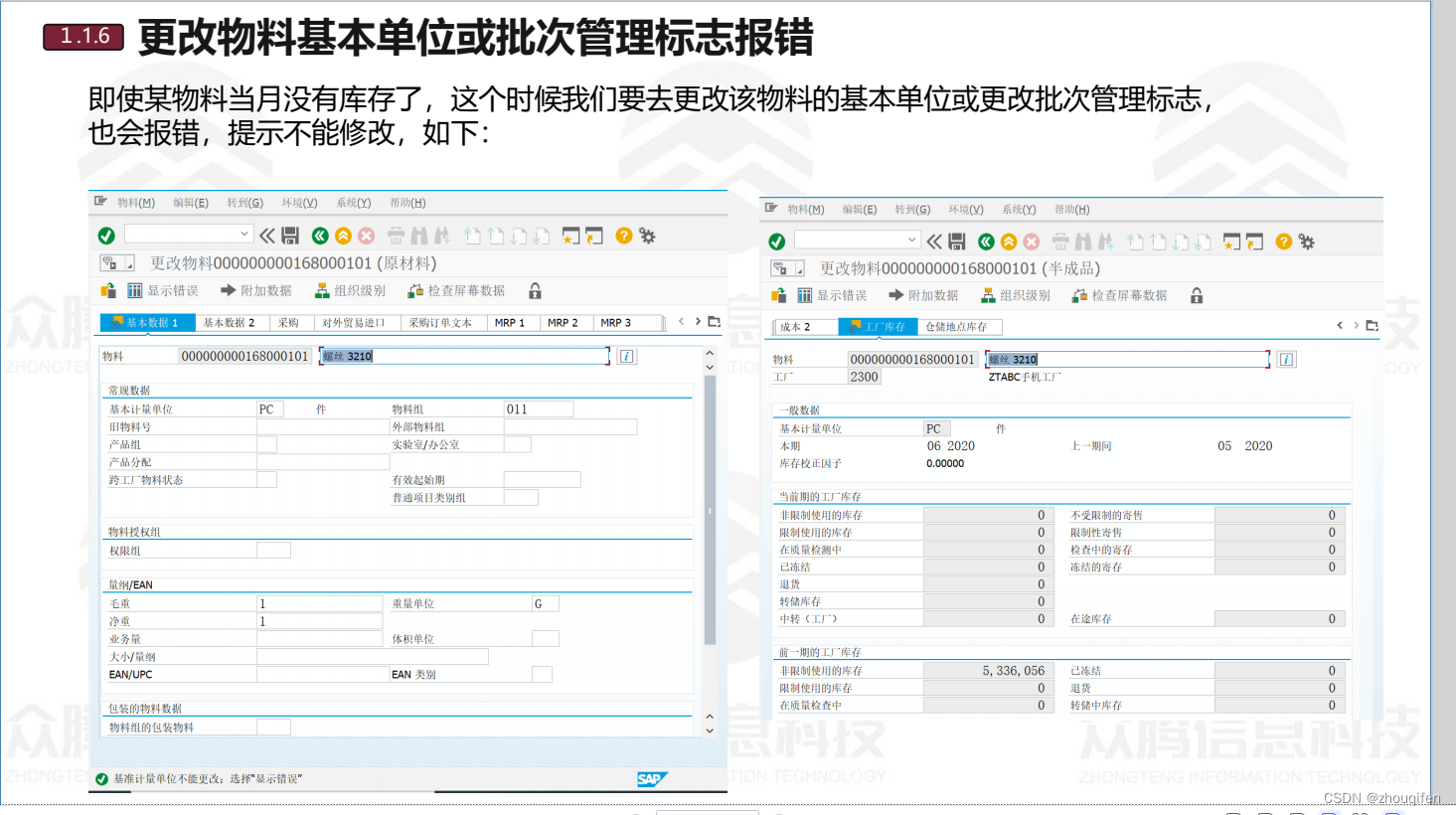Click red Cancel icon in left window toolbar
Image resolution: width=1456 pixels, height=815 pixels.
[366, 236]
